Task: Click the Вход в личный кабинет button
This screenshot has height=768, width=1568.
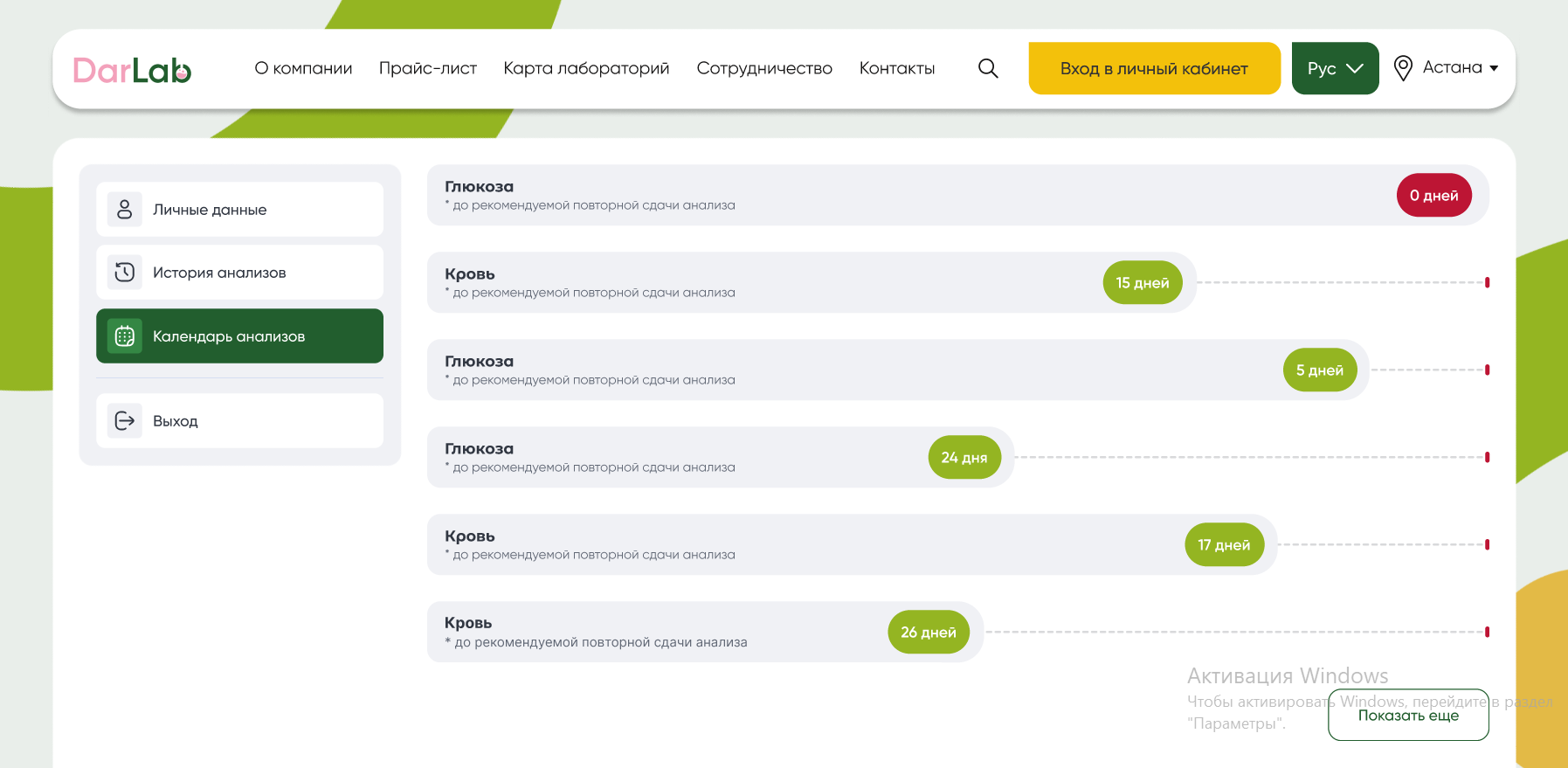Action: [1154, 68]
